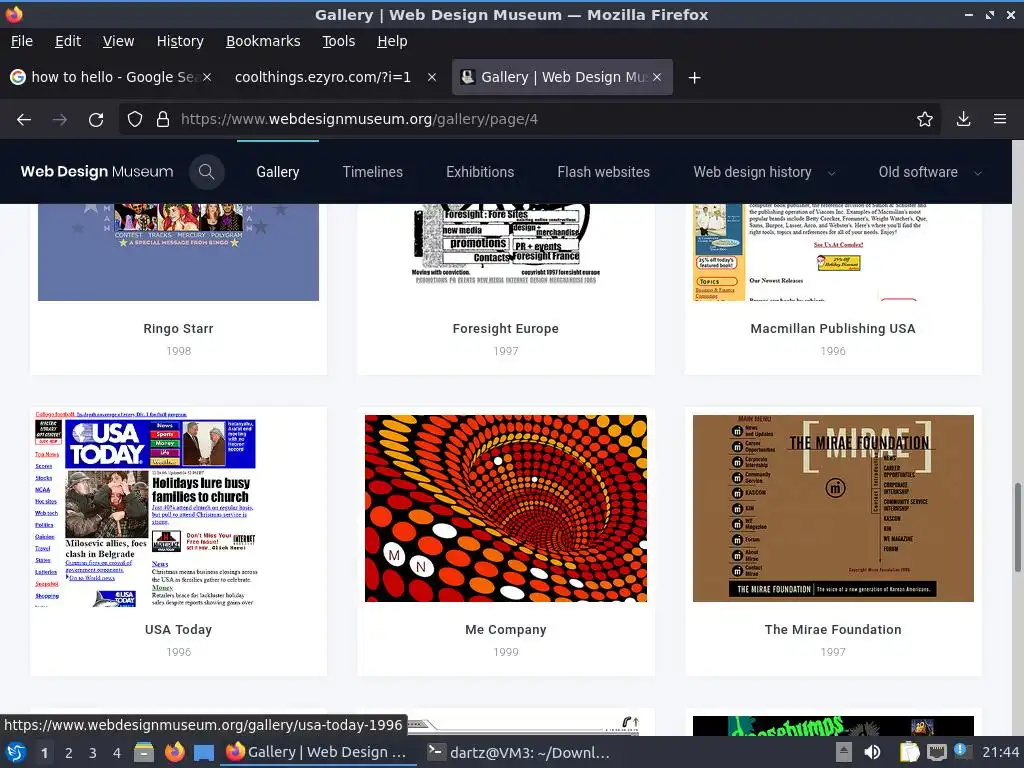Open the network monitor tray icon
This screenshot has width=1024, height=768.
click(x=936, y=752)
